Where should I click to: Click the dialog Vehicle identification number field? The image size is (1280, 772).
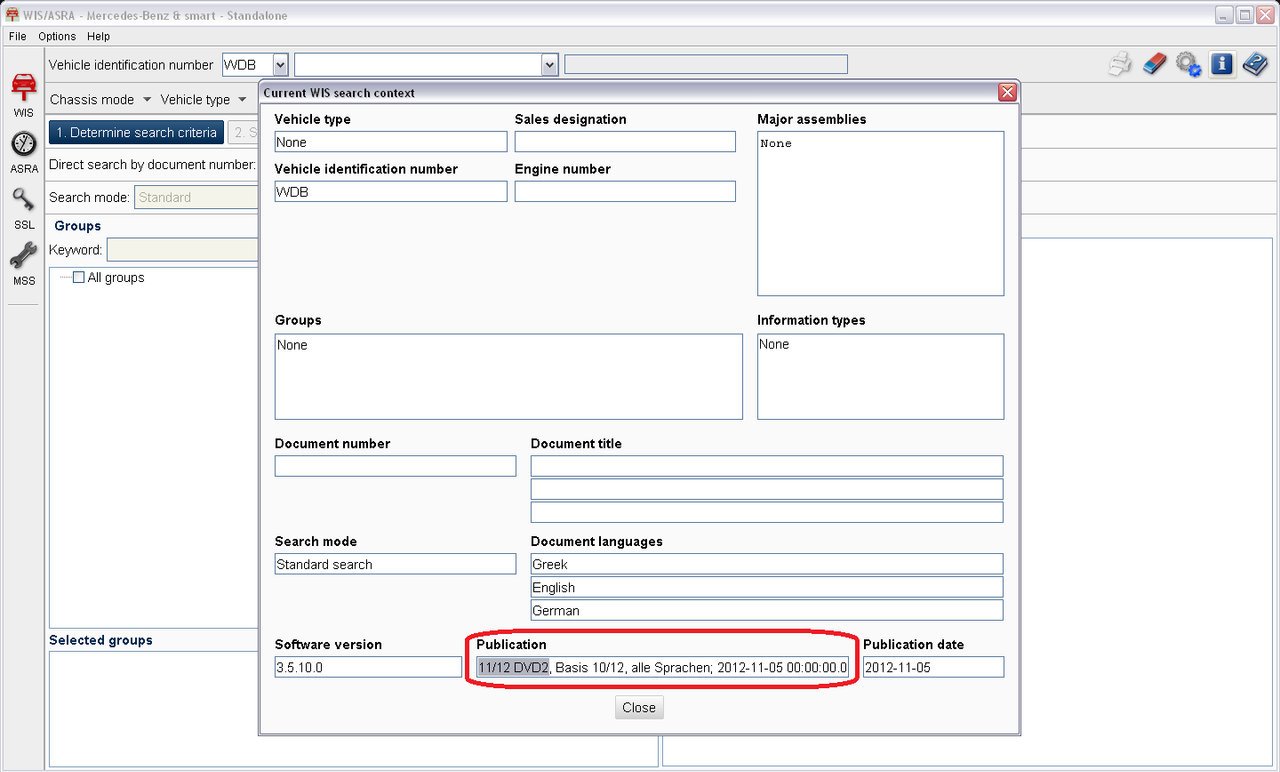point(391,191)
